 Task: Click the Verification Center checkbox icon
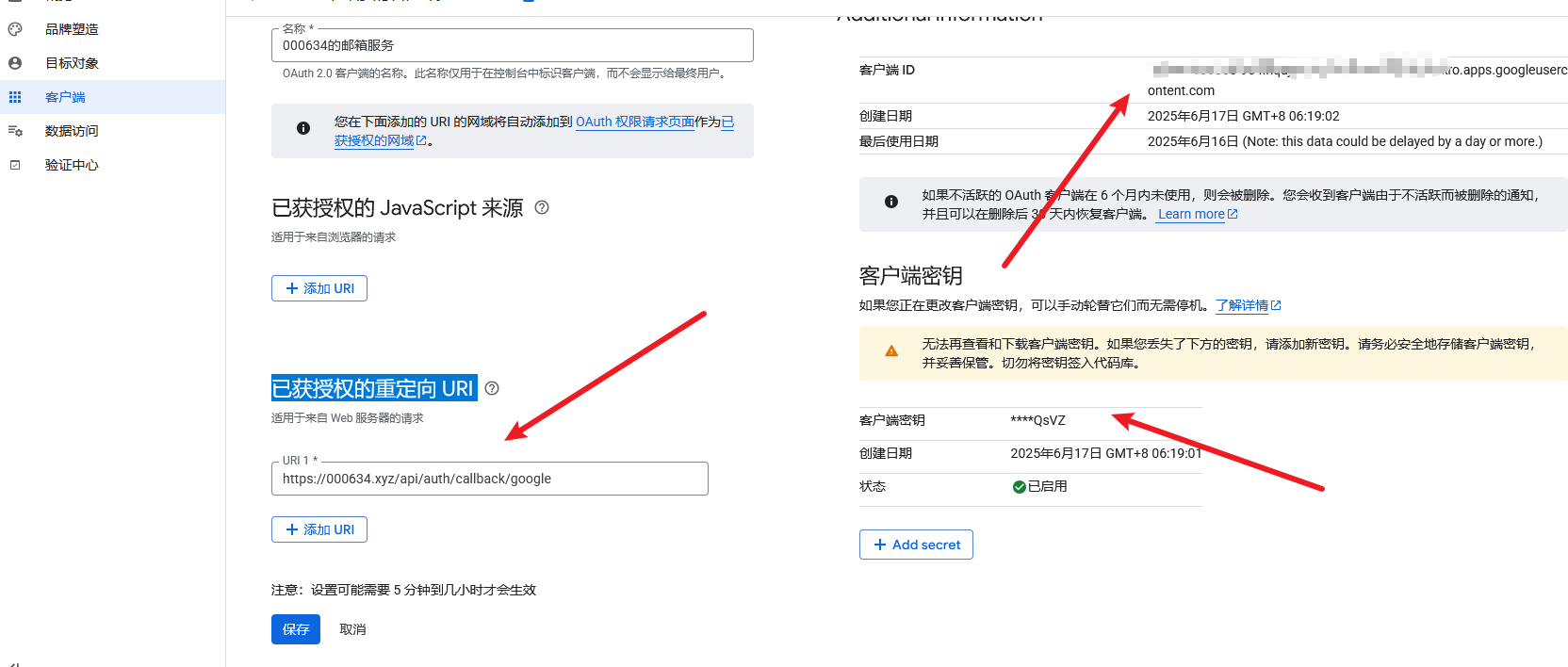point(15,165)
